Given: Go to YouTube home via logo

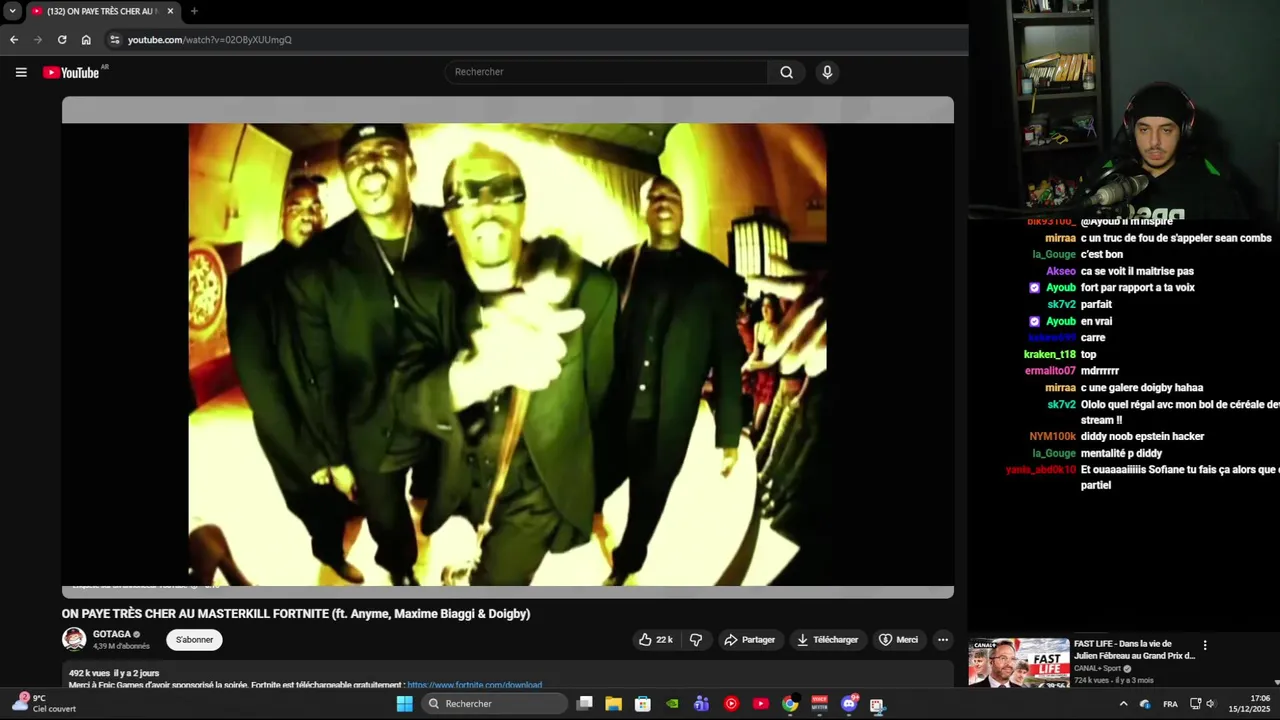Looking at the screenshot, I should [71, 72].
